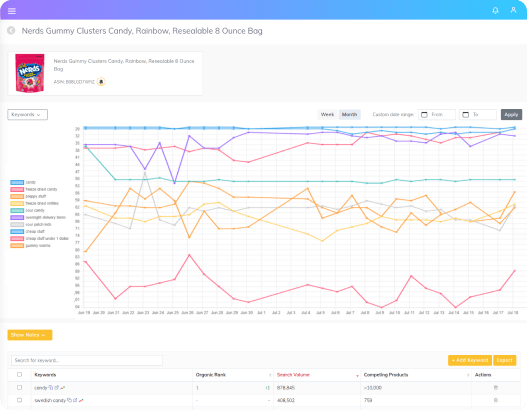Toggle candy series in chart legend
527x411 pixels.
click(x=23, y=182)
